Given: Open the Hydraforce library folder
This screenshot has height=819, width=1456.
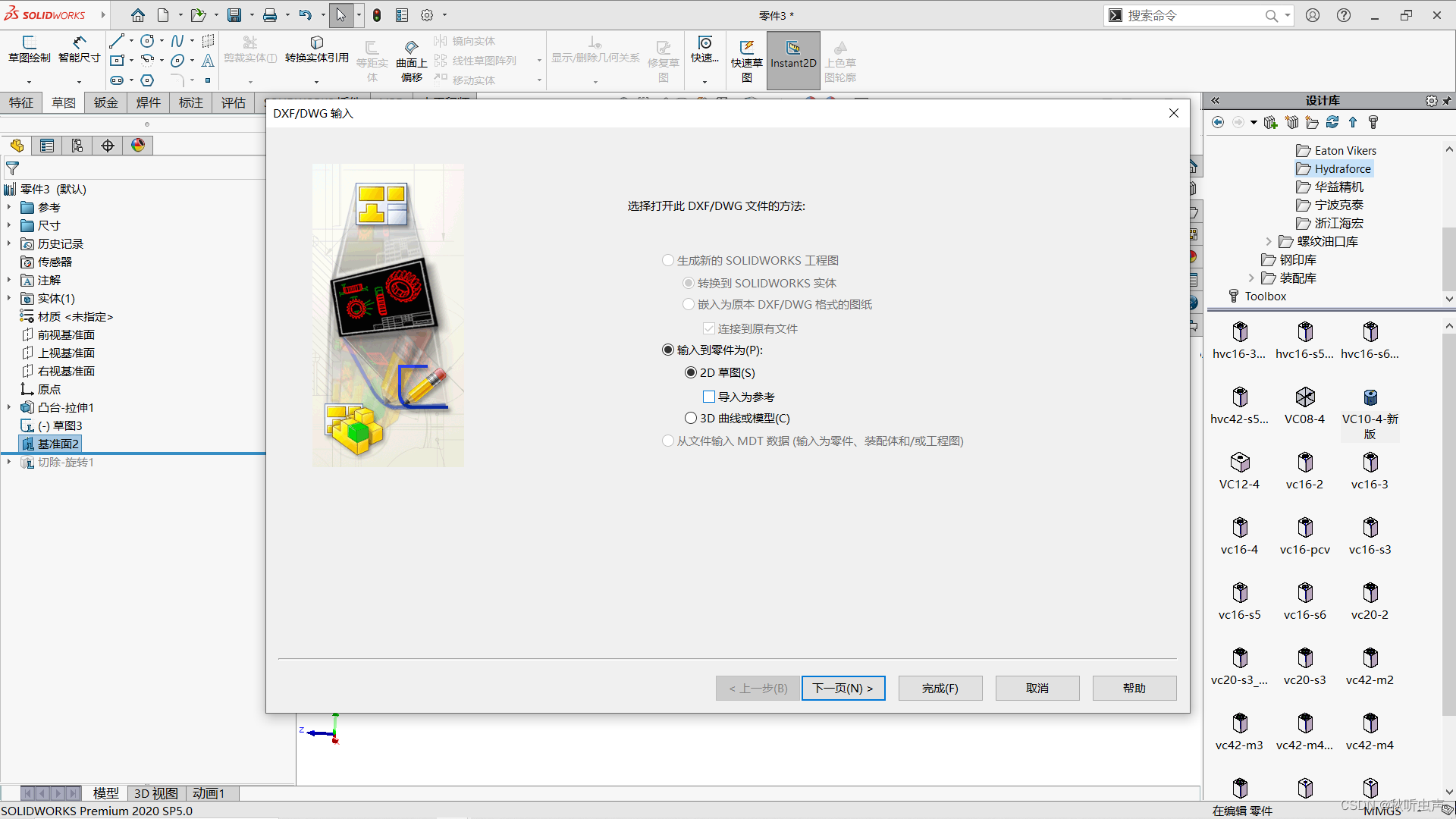Looking at the screenshot, I should [1334, 168].
